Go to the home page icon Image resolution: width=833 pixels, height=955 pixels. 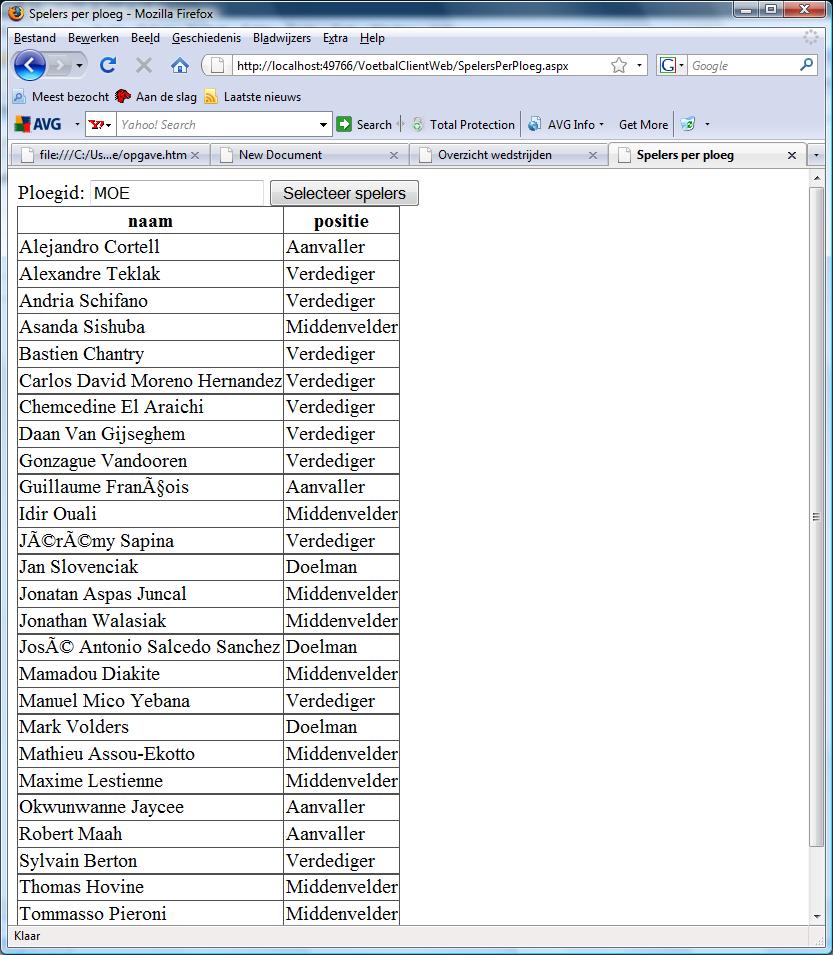pos(180,66)
